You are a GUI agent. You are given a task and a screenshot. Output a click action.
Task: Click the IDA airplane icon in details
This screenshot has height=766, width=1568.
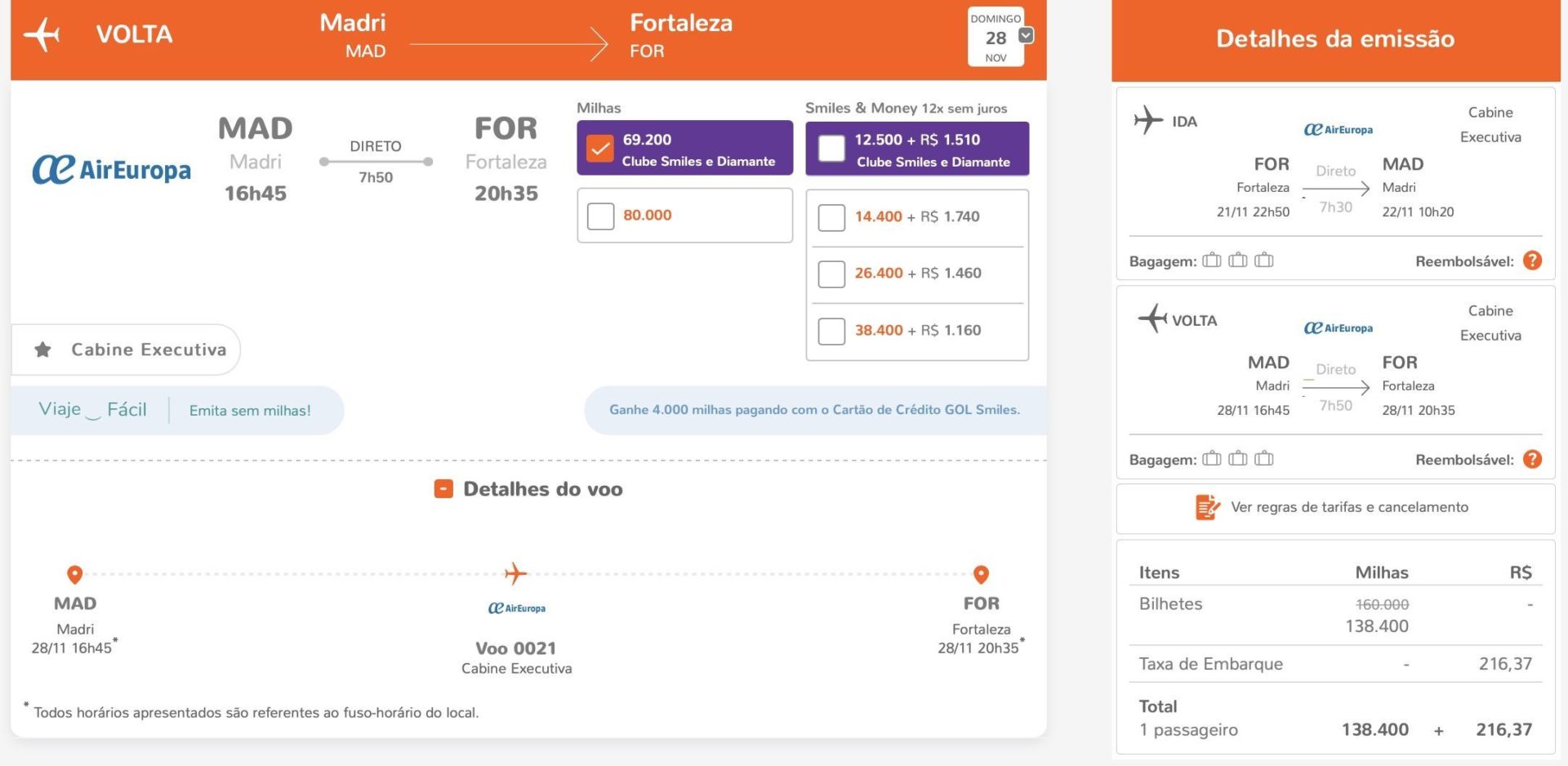coord(1148,120)
